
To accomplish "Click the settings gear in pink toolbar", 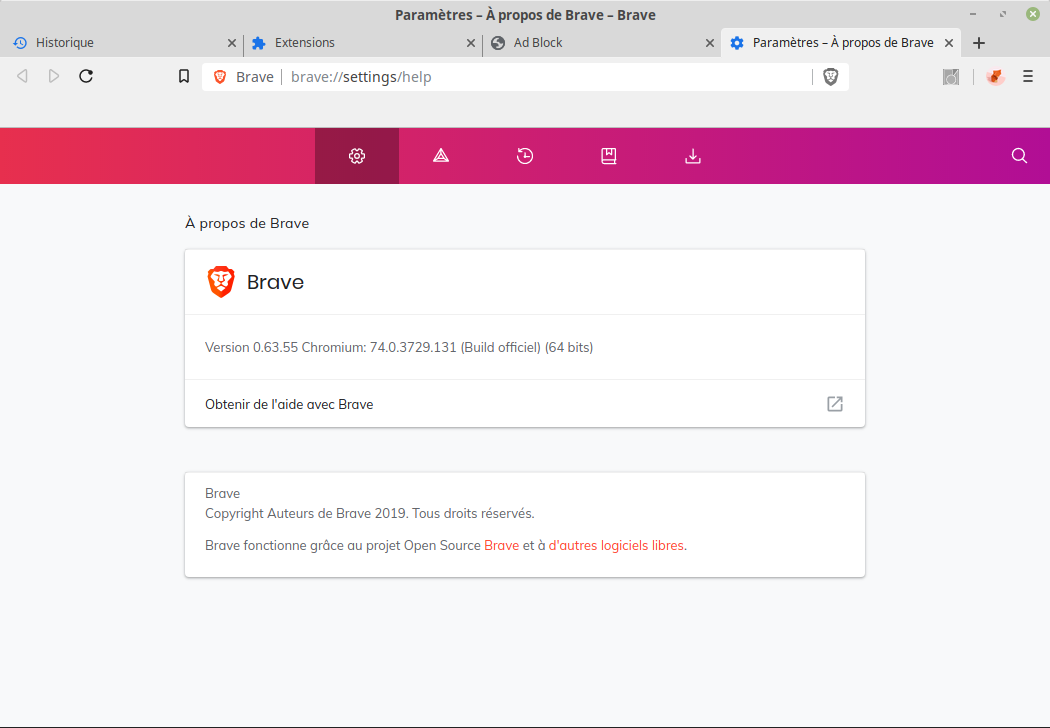I will (x=357, y=156).
